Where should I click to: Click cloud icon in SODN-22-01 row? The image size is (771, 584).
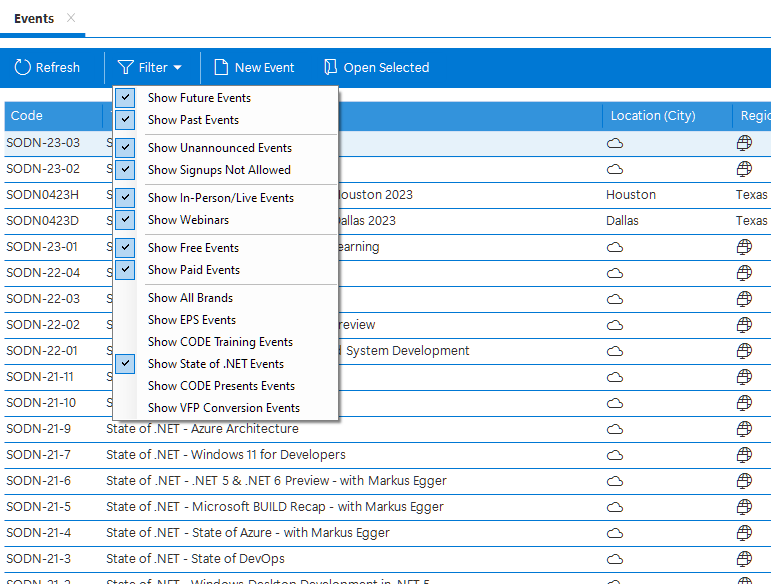[615, 351]
